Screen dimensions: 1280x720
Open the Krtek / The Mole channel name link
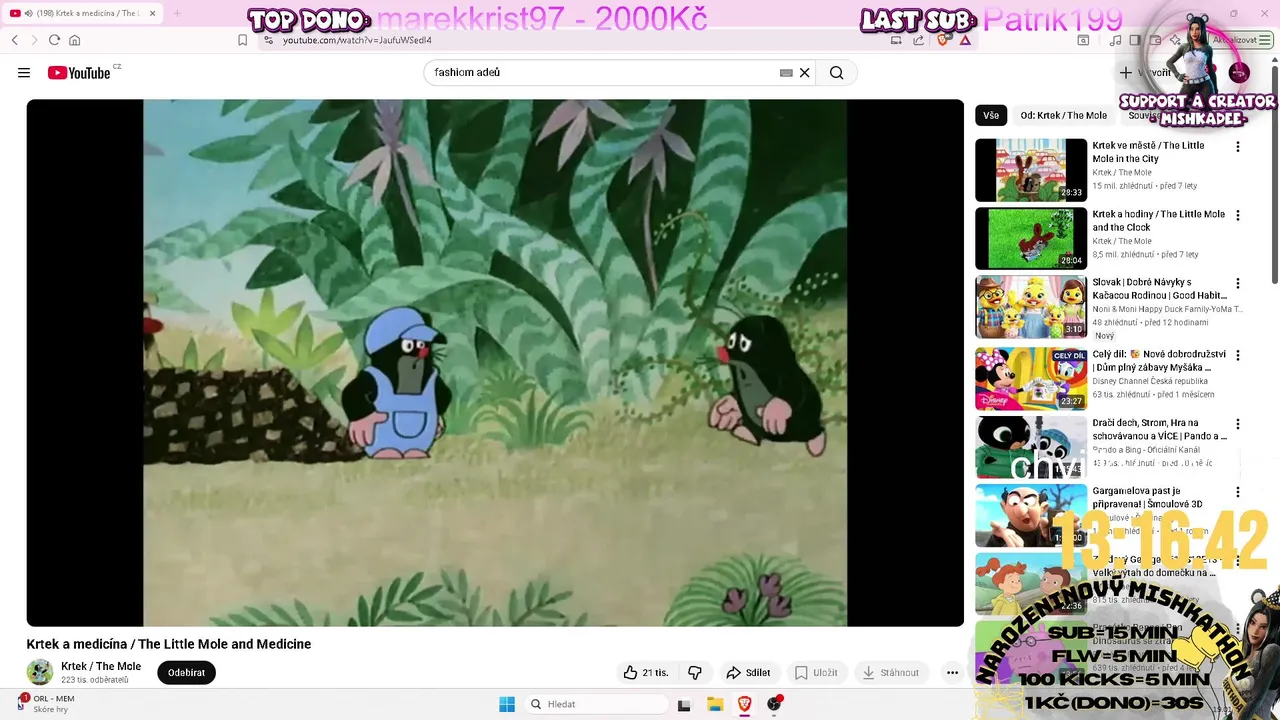click(101, 666)
